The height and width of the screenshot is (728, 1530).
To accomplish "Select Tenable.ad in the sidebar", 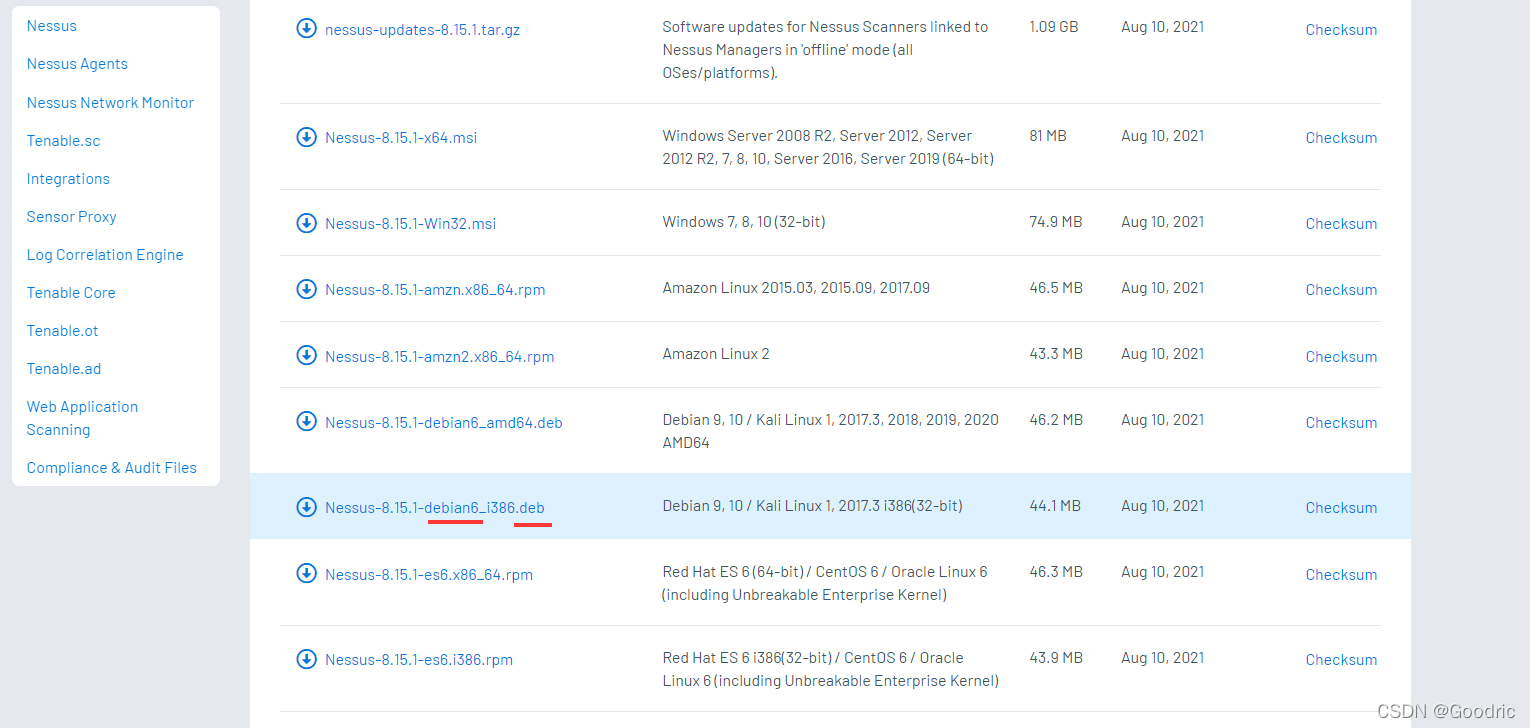I will (64, 369).
